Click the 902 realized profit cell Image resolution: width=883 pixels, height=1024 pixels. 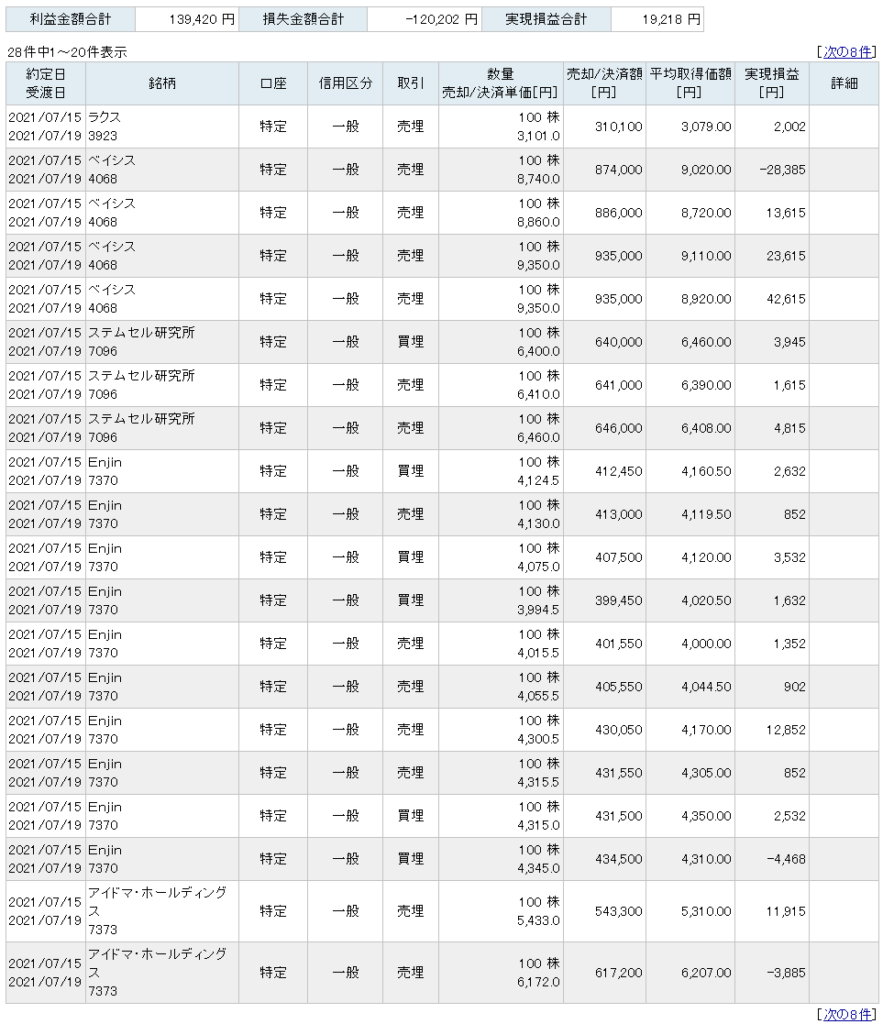pyautogui.click(x=772, y=687)
